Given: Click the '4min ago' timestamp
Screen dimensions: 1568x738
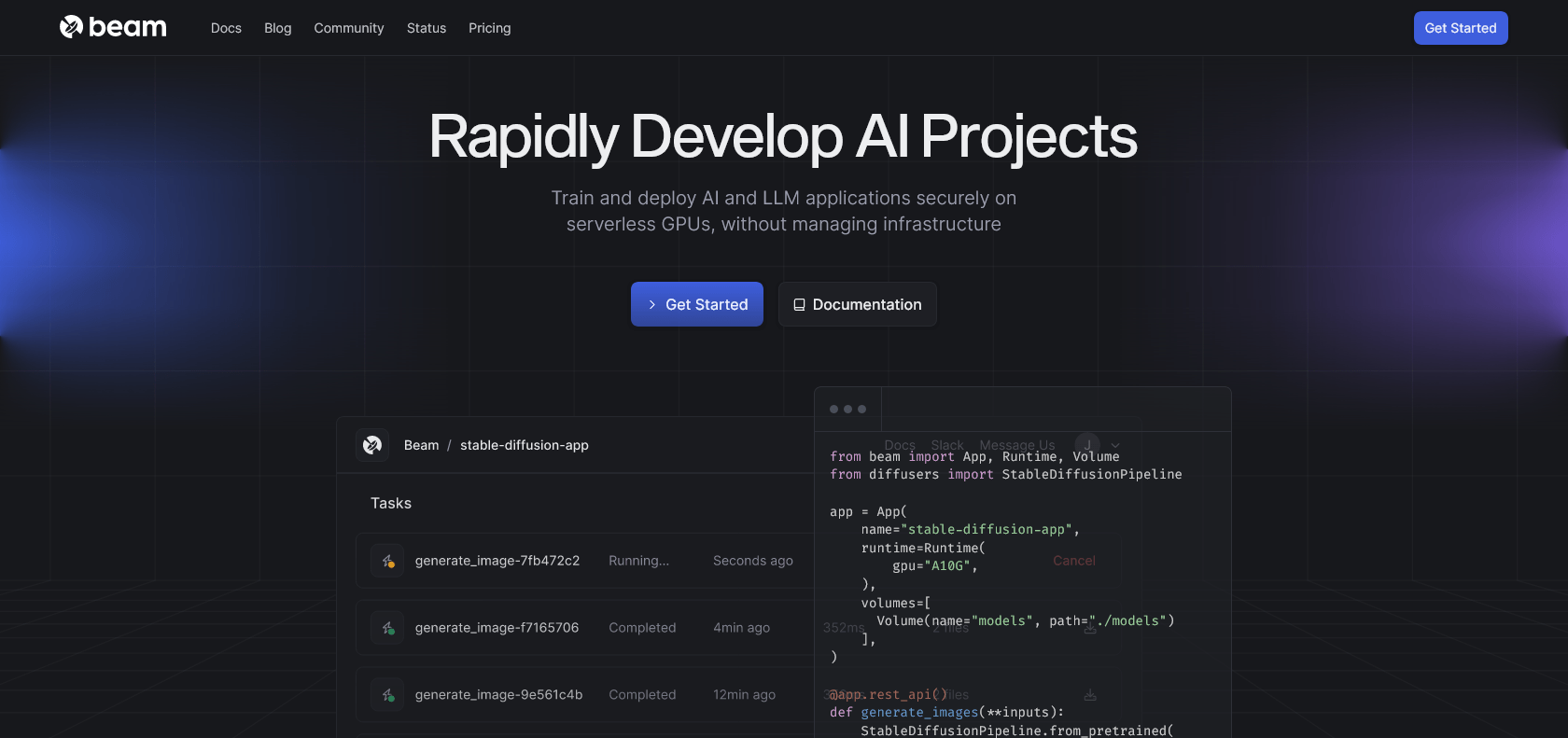Looking at the screenshot, I should point(742,628).
